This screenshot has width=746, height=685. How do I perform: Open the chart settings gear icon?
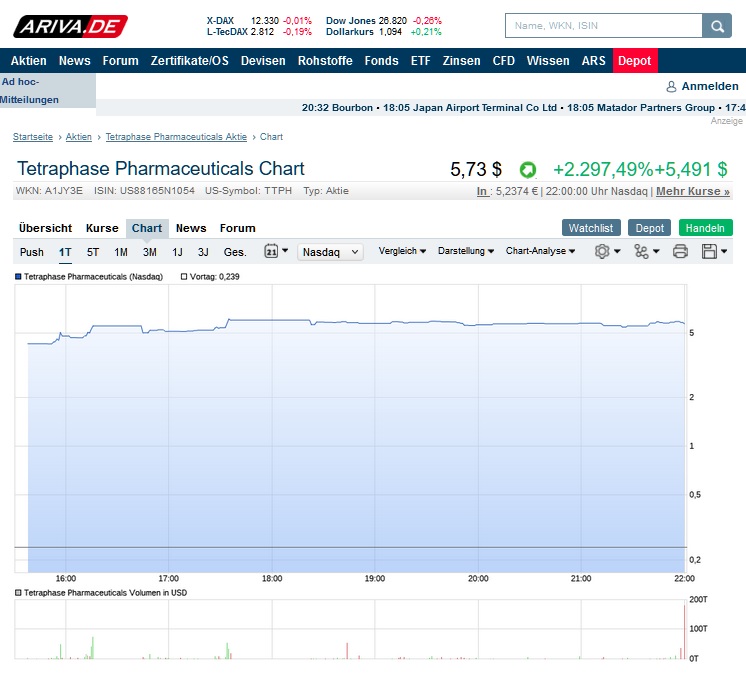tap(602, 251)
